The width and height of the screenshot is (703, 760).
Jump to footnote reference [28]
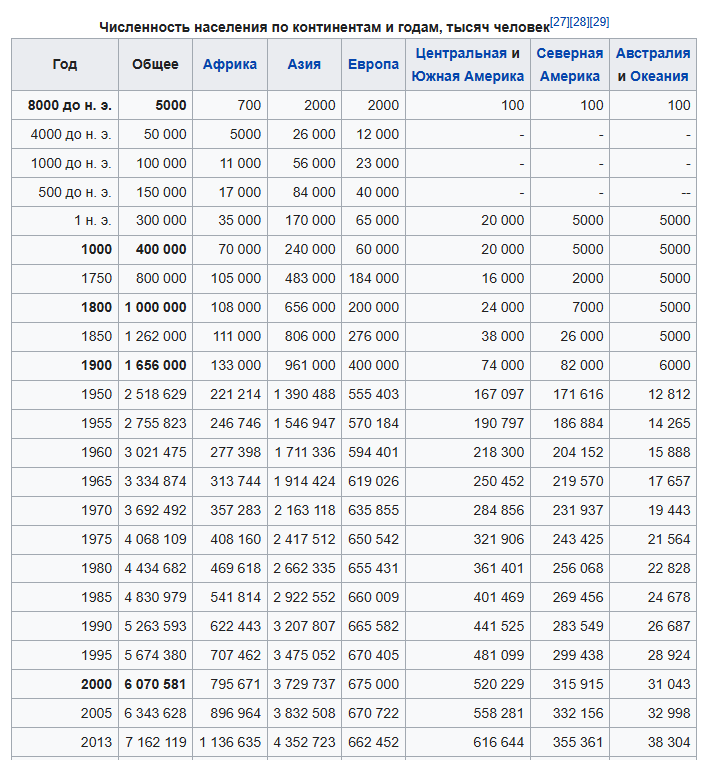(x=580, y=21)
